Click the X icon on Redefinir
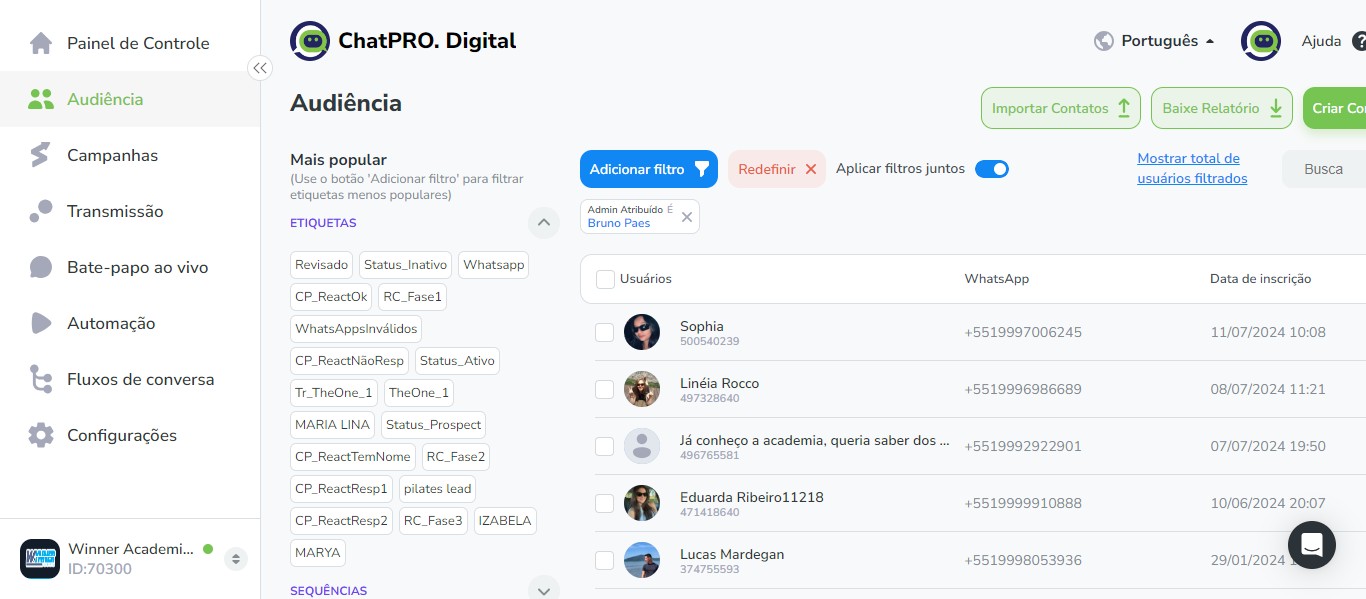This screenshot has width=1366, height=599. [811, 169]
